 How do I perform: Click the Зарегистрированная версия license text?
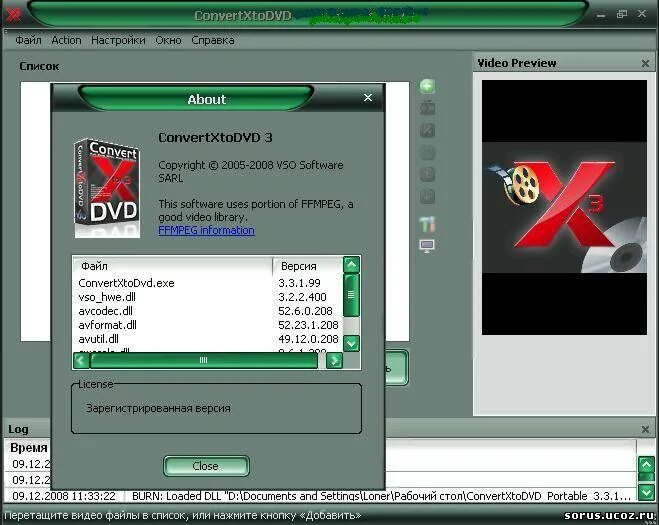[x=158, y=408]
